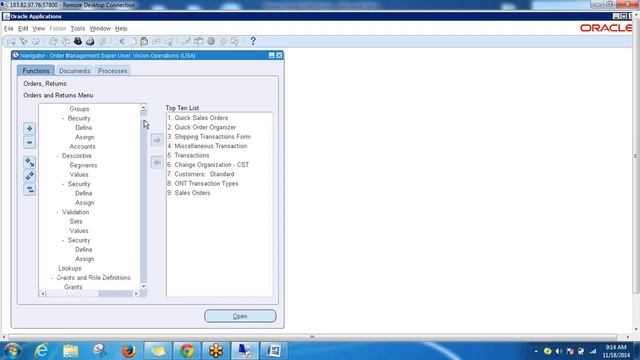Click the Close Form toolbar icon
This screenshot has width=640, height=360.
click(102, 41)
